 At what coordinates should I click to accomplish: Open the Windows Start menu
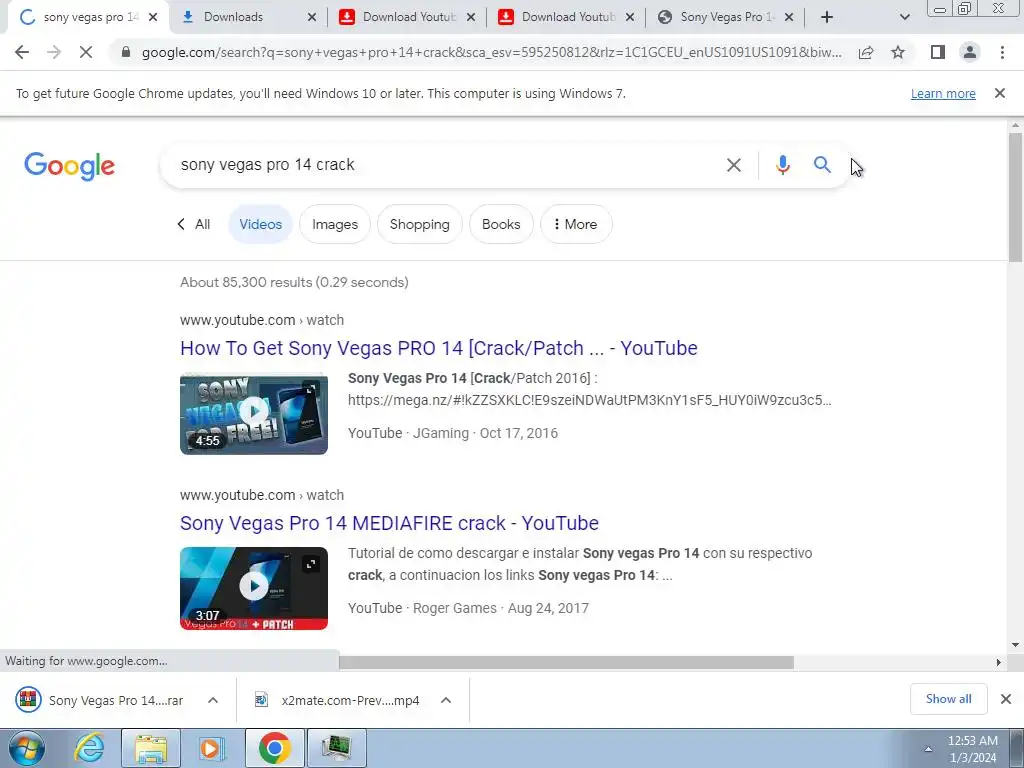[x=26, y=748]
